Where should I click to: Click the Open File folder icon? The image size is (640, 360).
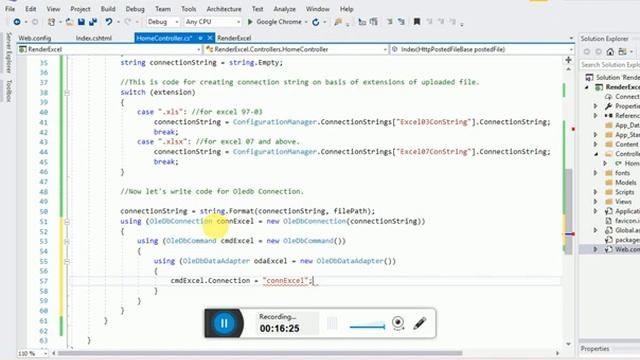pos(69,22)
